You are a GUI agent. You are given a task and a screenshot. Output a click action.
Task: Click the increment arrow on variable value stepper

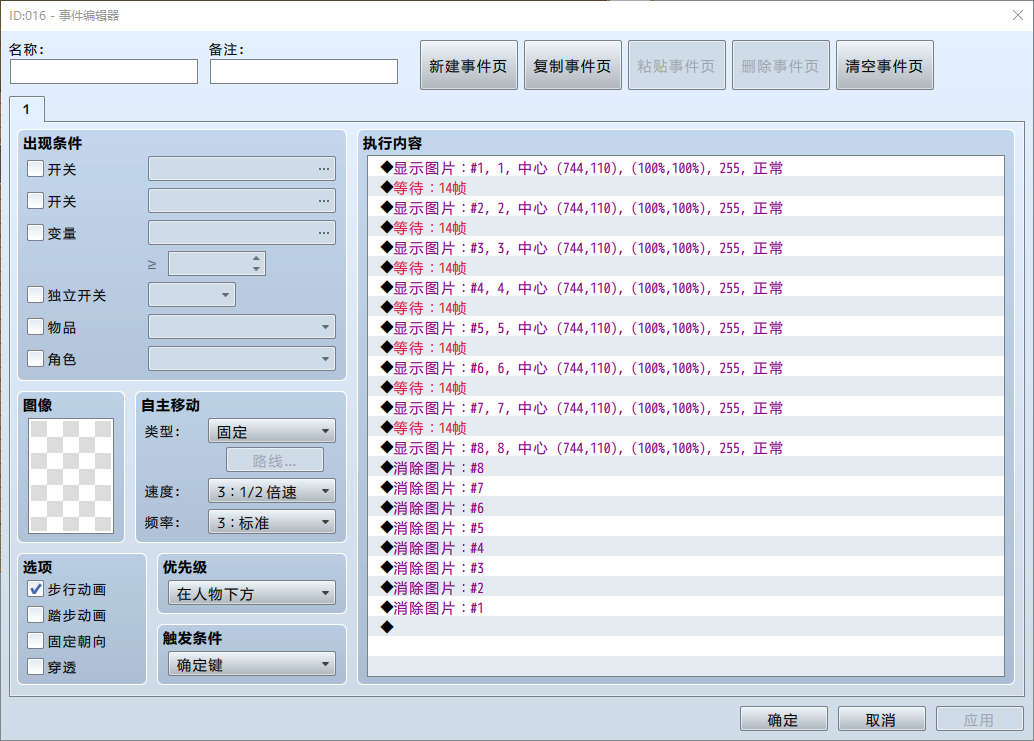click(257, 258)
